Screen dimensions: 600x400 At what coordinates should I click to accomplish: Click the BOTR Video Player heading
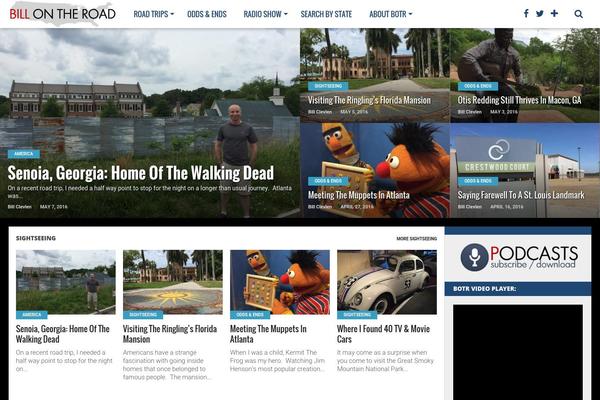click(x=484, y=289)
